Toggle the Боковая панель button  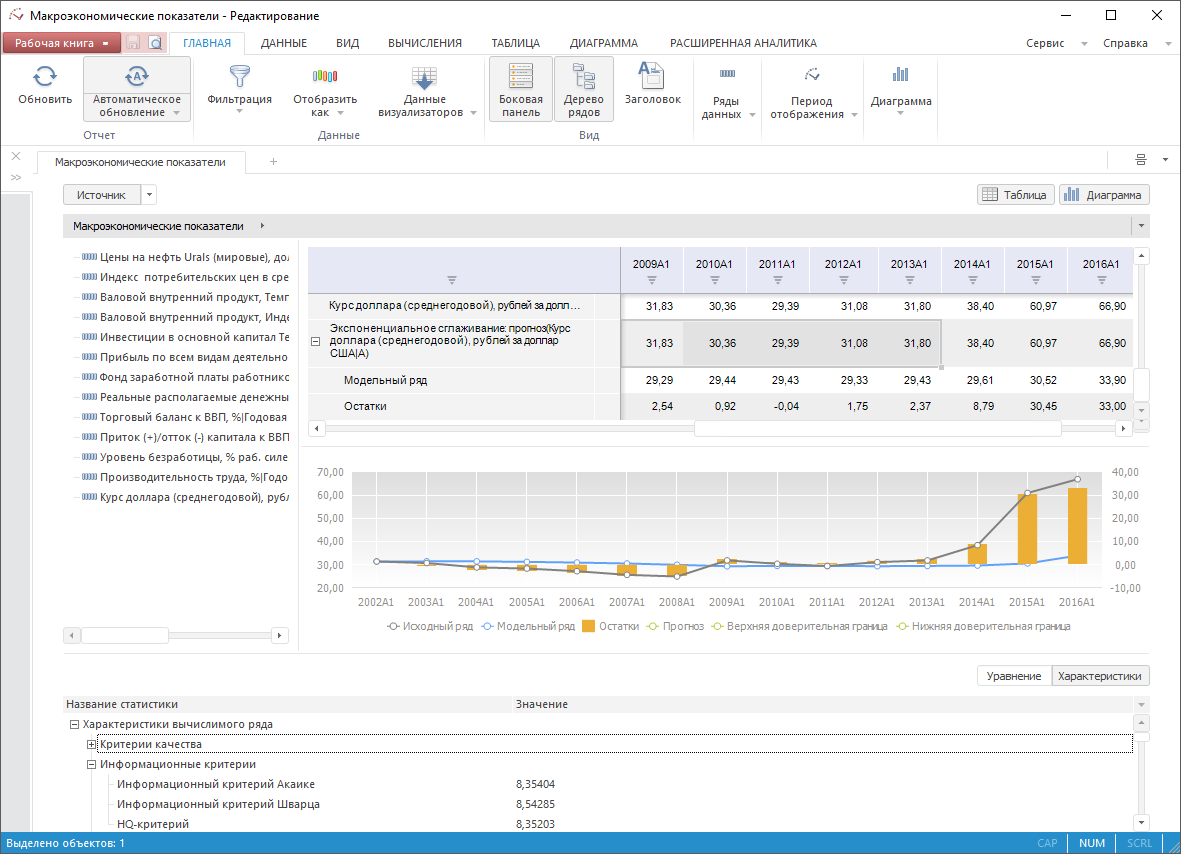click(521, 88)
